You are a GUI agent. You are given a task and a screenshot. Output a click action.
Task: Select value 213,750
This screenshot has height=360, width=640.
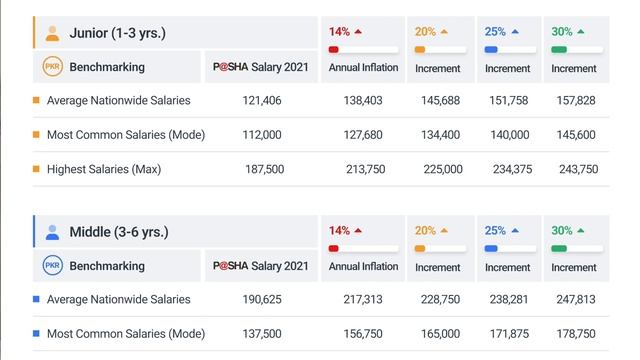click(x=366, y=169)
